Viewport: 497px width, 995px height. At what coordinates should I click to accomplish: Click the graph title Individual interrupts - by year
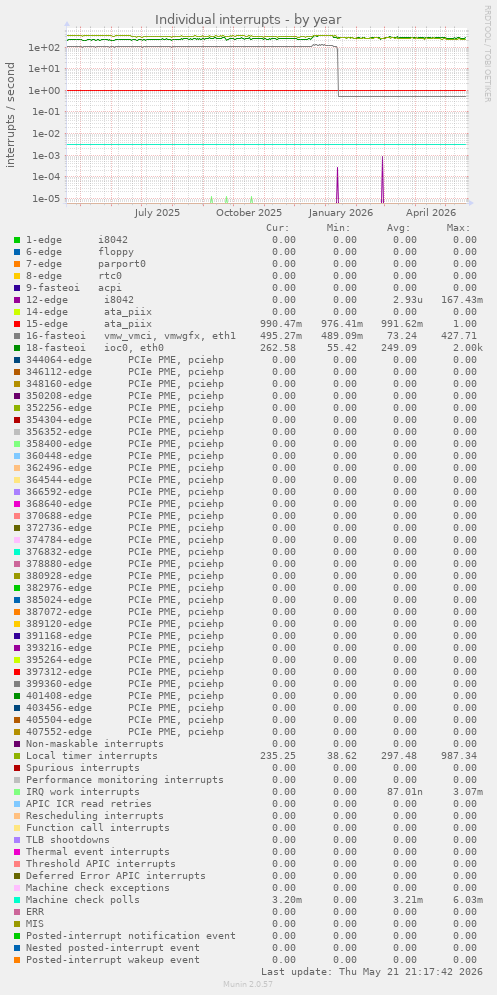click(248, 20)
